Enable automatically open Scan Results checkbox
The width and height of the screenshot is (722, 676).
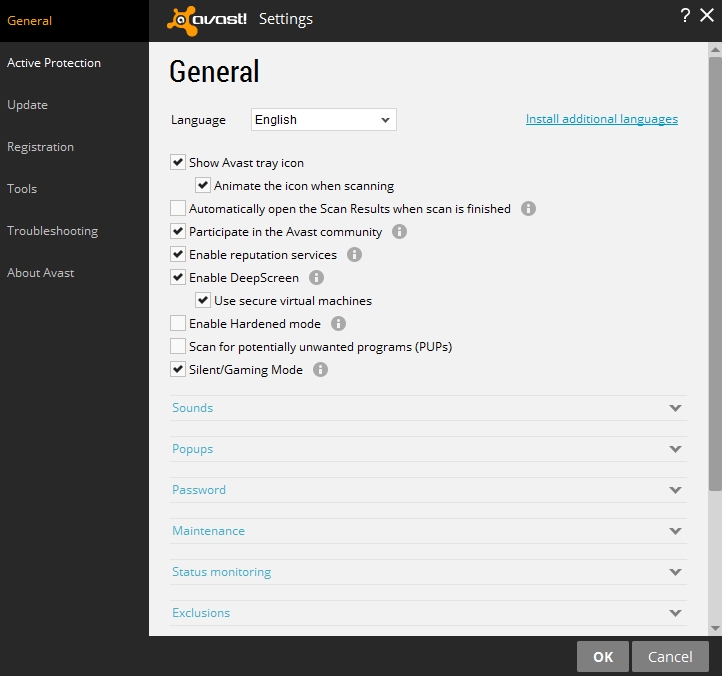[178, 208]
